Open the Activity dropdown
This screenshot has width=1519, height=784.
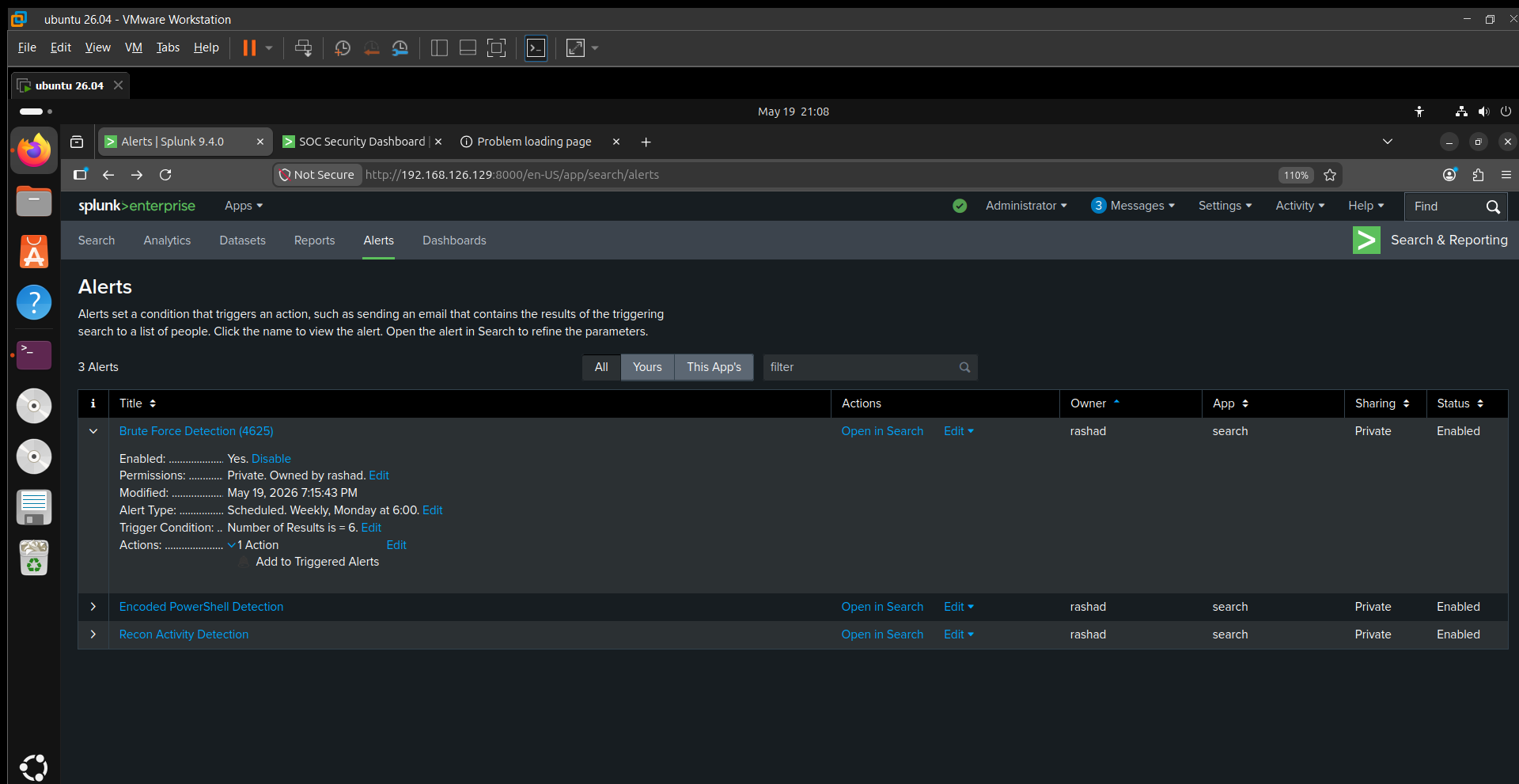click(1300, 206)
